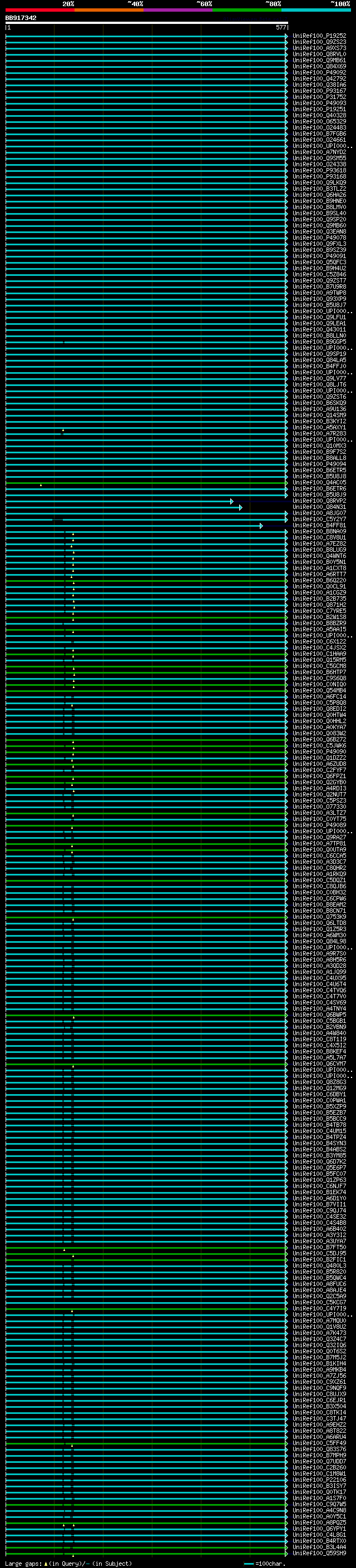The height and width of the screenshot is (1568, 356).
Task: Click yellow query-gap triangle in the bottom legend
Action: (x=46, y=1563)
